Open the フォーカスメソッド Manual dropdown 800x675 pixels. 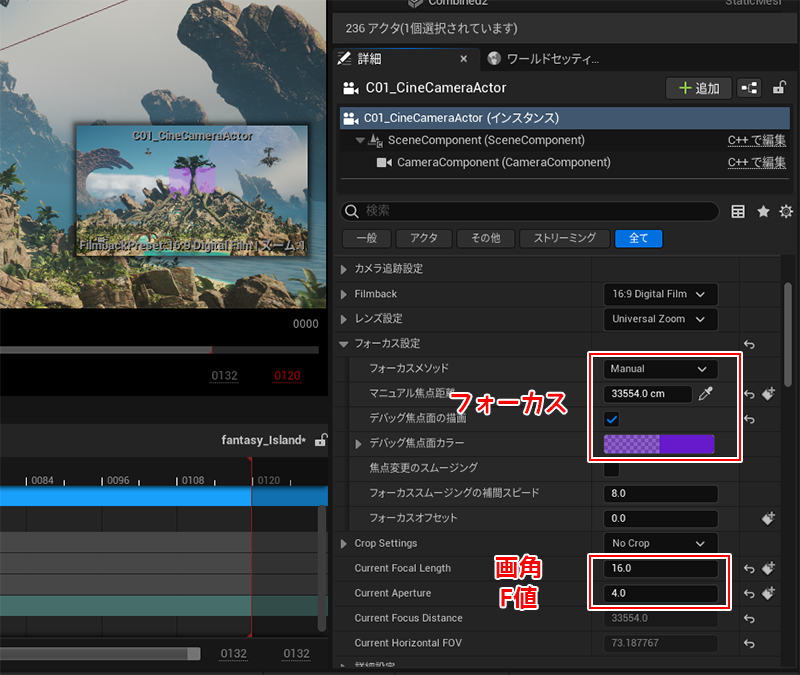[660, 369]
